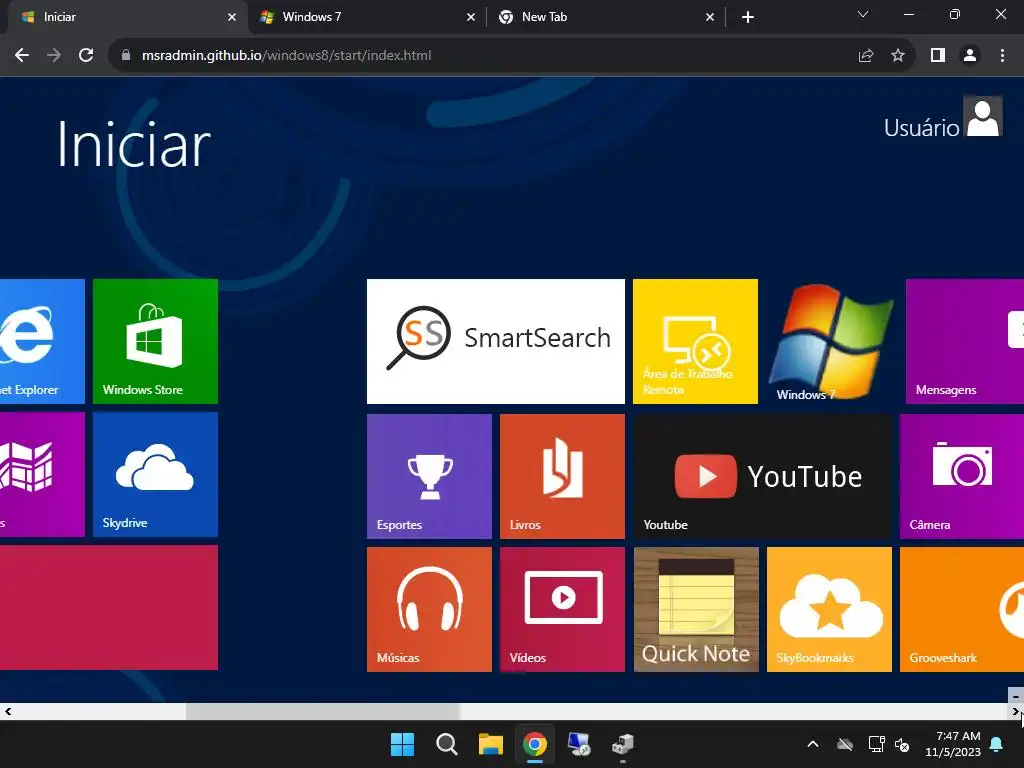Open the Windows Start button
Image resolution: width=1024 pixels, height=768 pixels.
(x=402, y=744)
